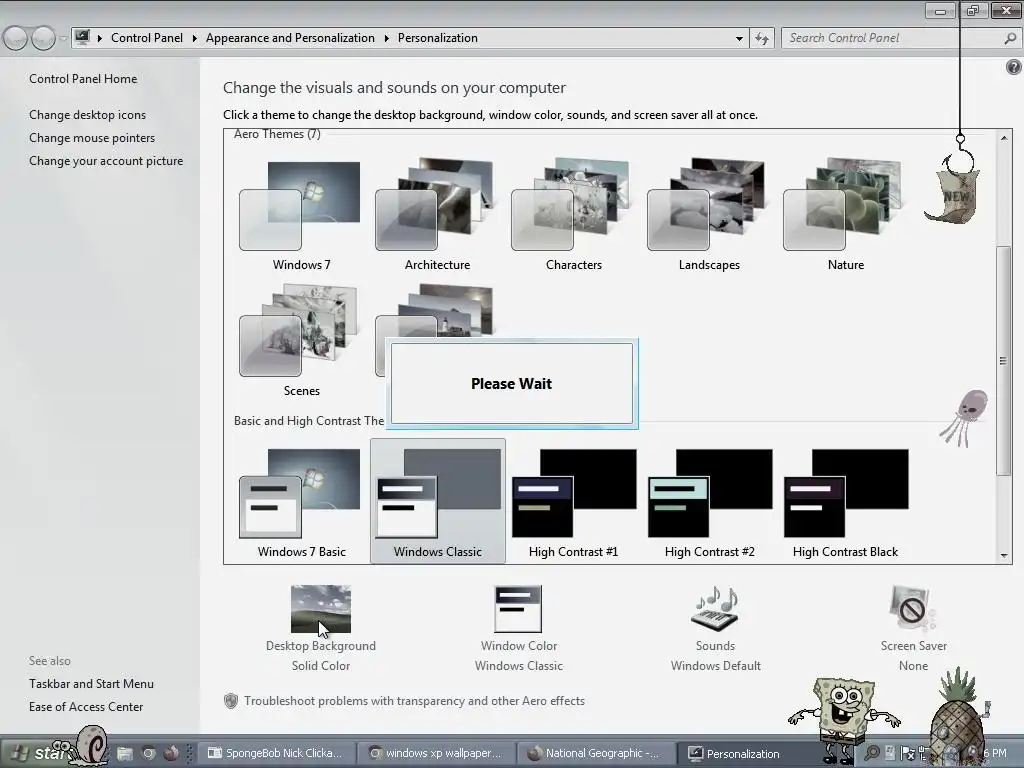
Task: Click Personalization breadcrumb item
Action: (x=438, y=38)
